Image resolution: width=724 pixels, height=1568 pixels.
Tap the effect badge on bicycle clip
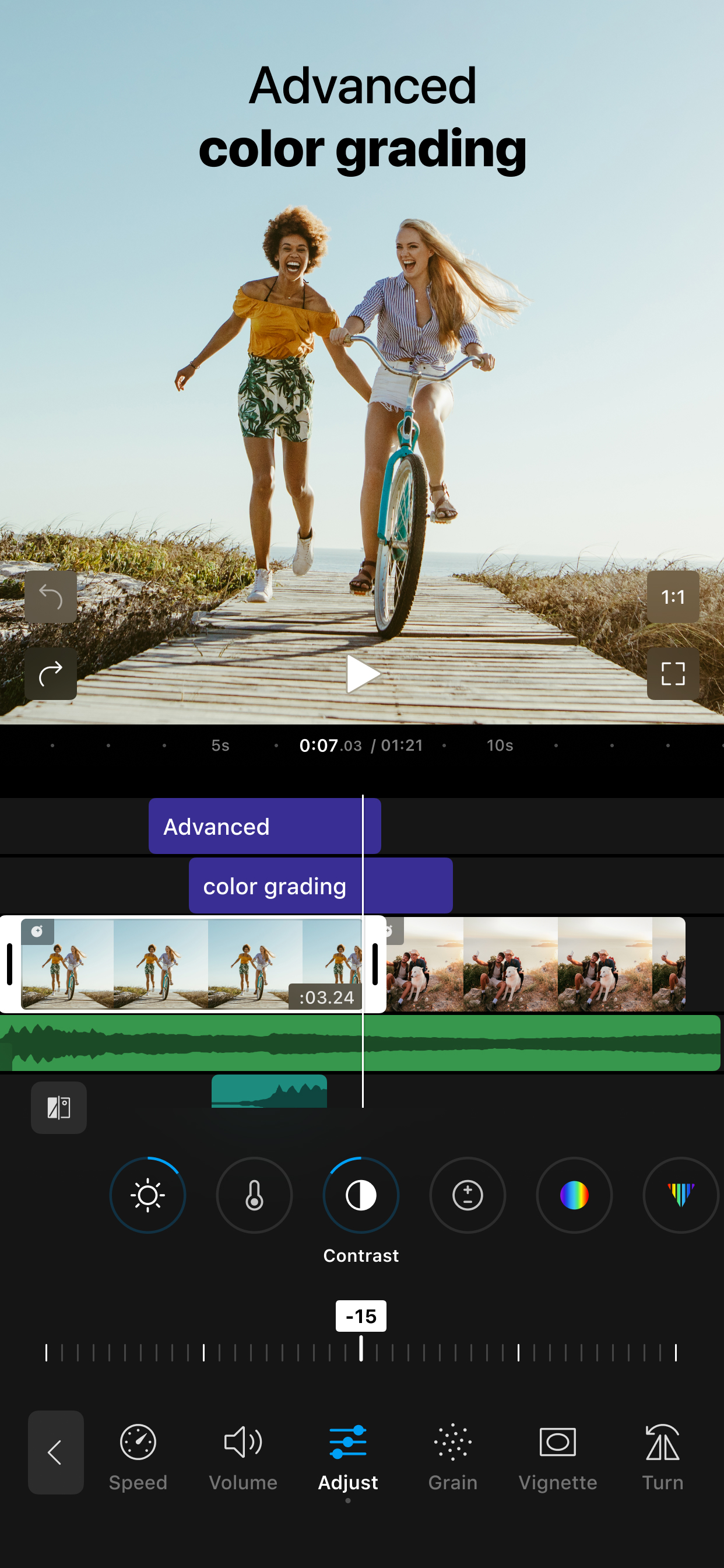(37, 932)
